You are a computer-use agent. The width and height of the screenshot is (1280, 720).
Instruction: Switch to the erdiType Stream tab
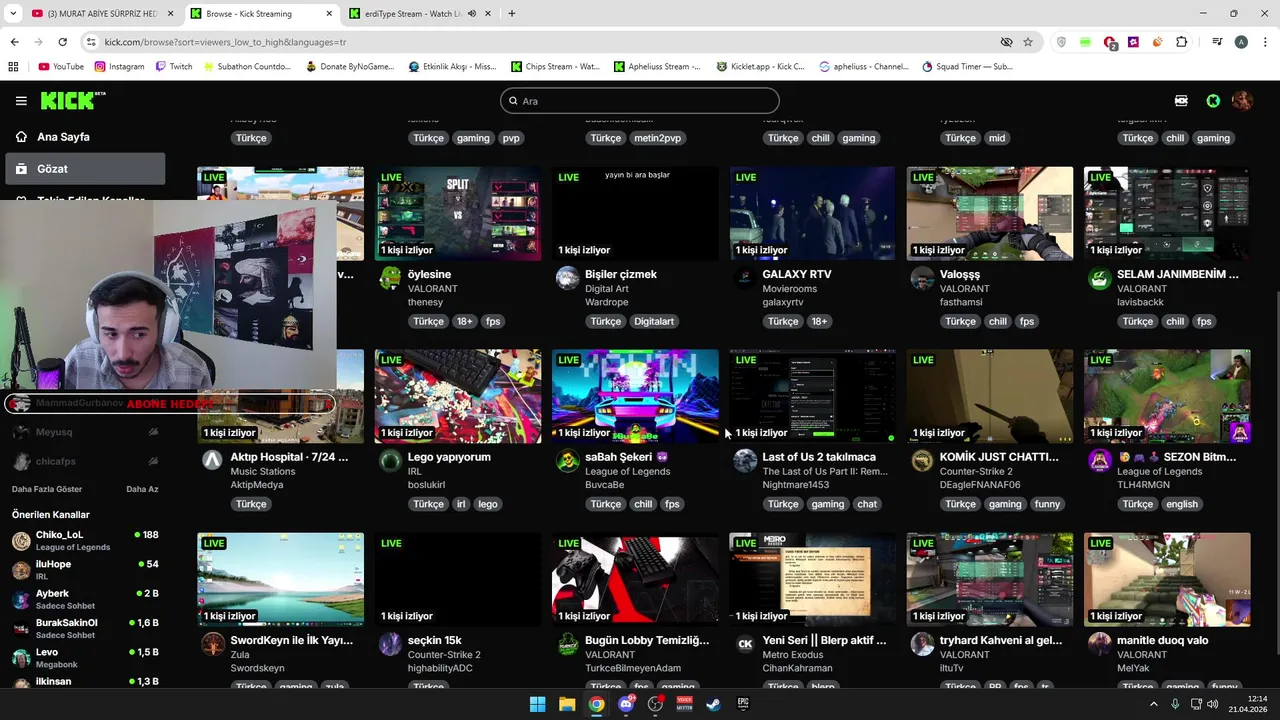(x=411, y=14)
